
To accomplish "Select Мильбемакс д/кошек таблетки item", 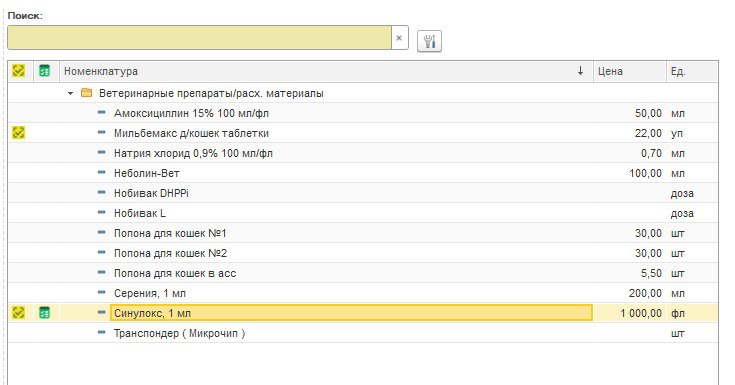I will 191,133.
